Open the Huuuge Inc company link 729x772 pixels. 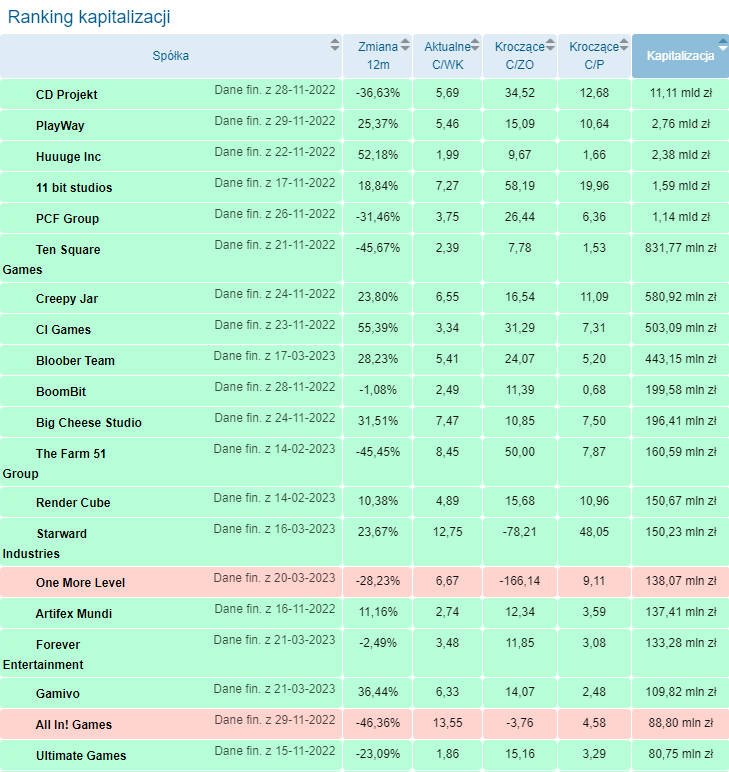pyautogui.click(x=68, y=157)
